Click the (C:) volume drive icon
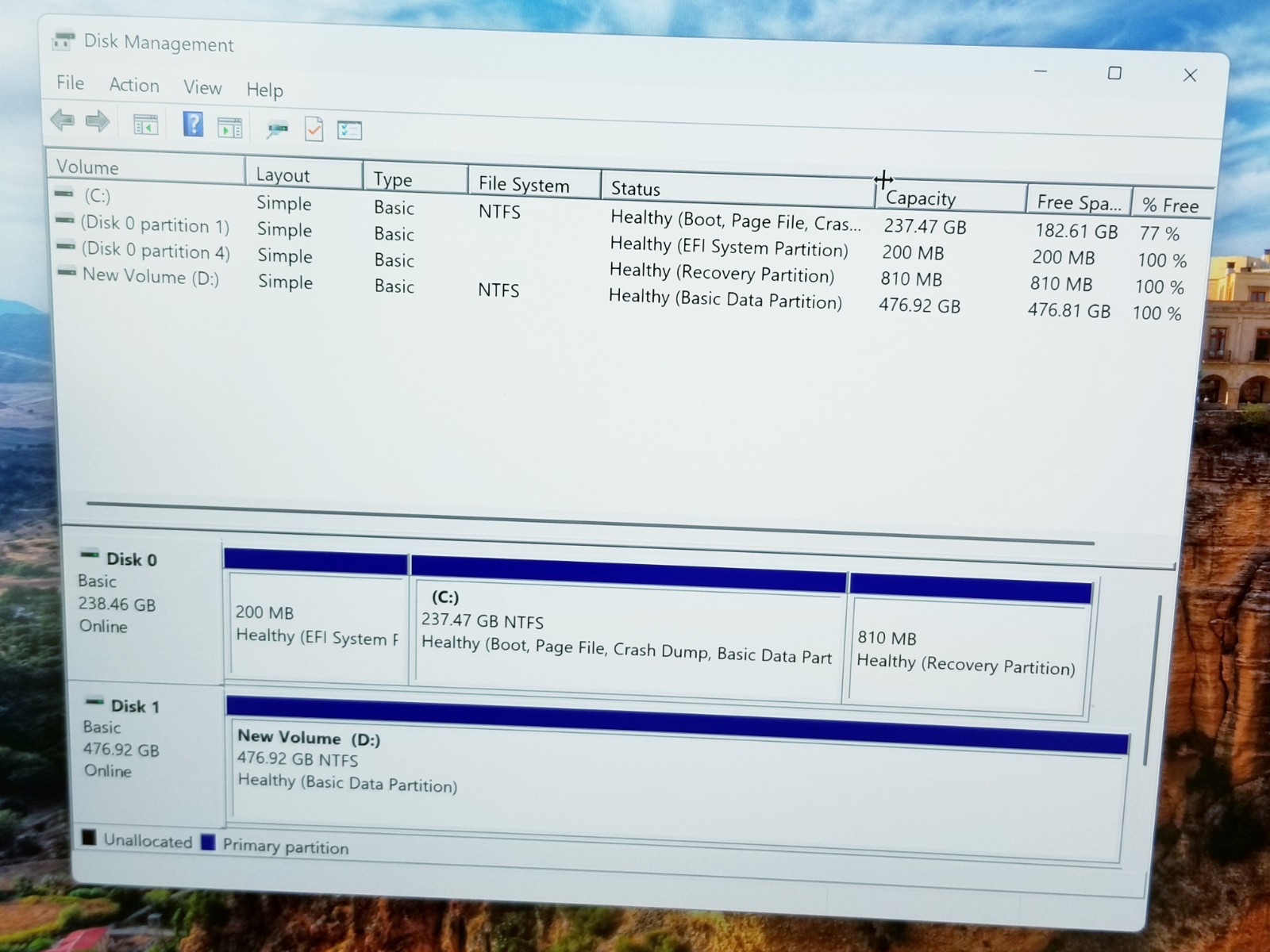Screen dimensions: 1270x952 64,194
